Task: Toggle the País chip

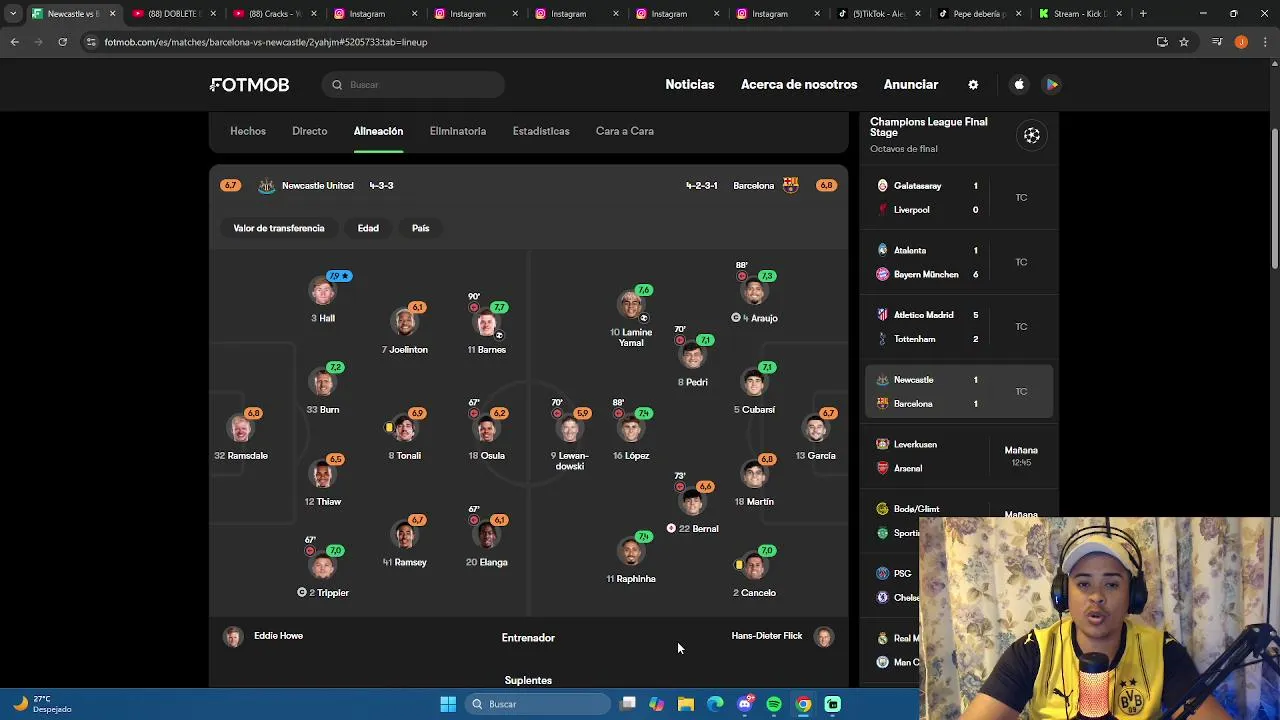Action: coord(420,228)
